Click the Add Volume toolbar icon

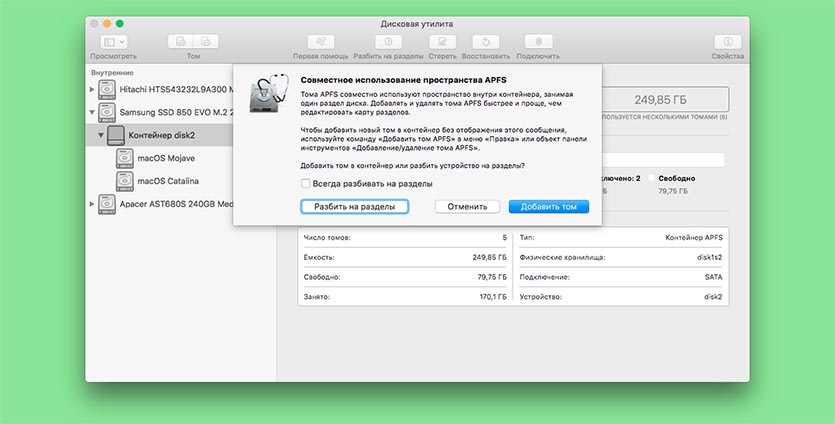click(x=181, y=42)
